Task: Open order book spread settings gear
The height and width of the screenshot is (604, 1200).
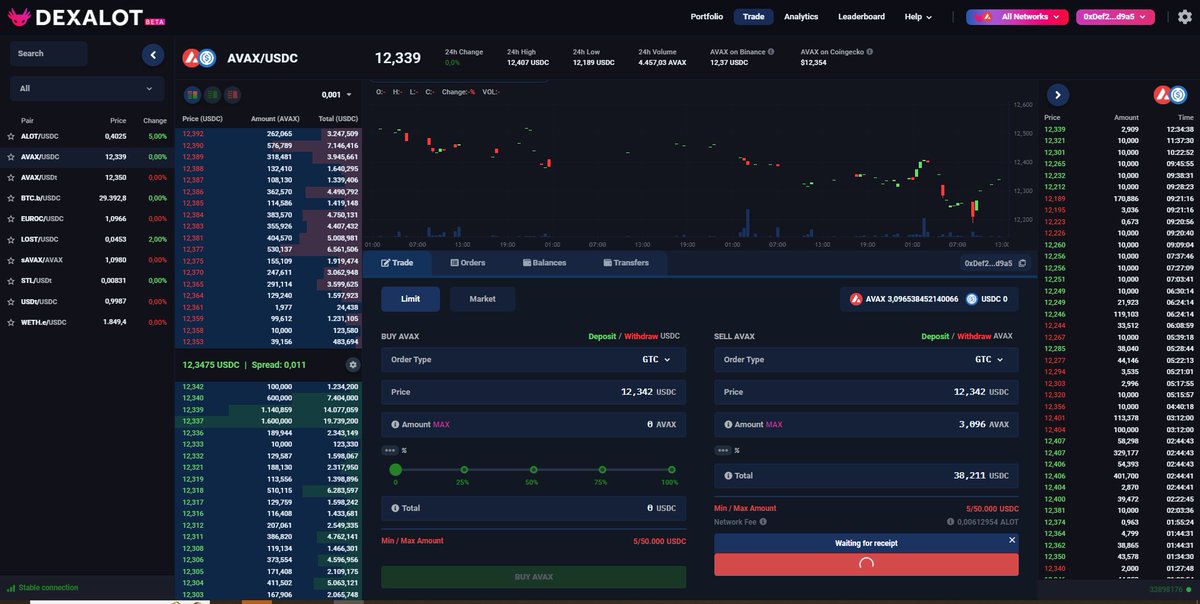Action: point(352,365)
